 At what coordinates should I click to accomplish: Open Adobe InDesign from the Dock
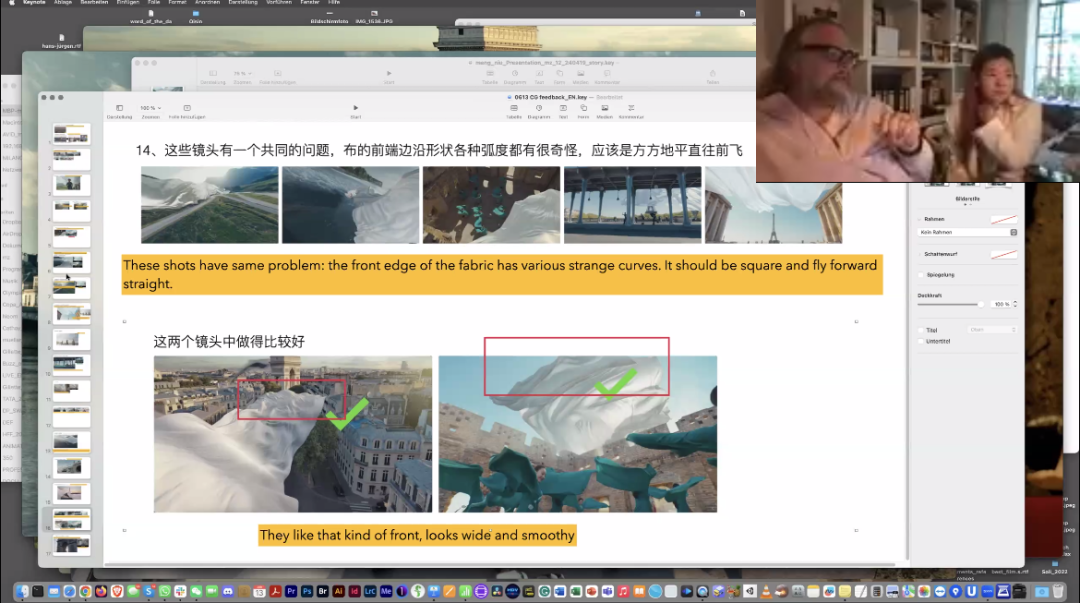[x=354, y=591]
